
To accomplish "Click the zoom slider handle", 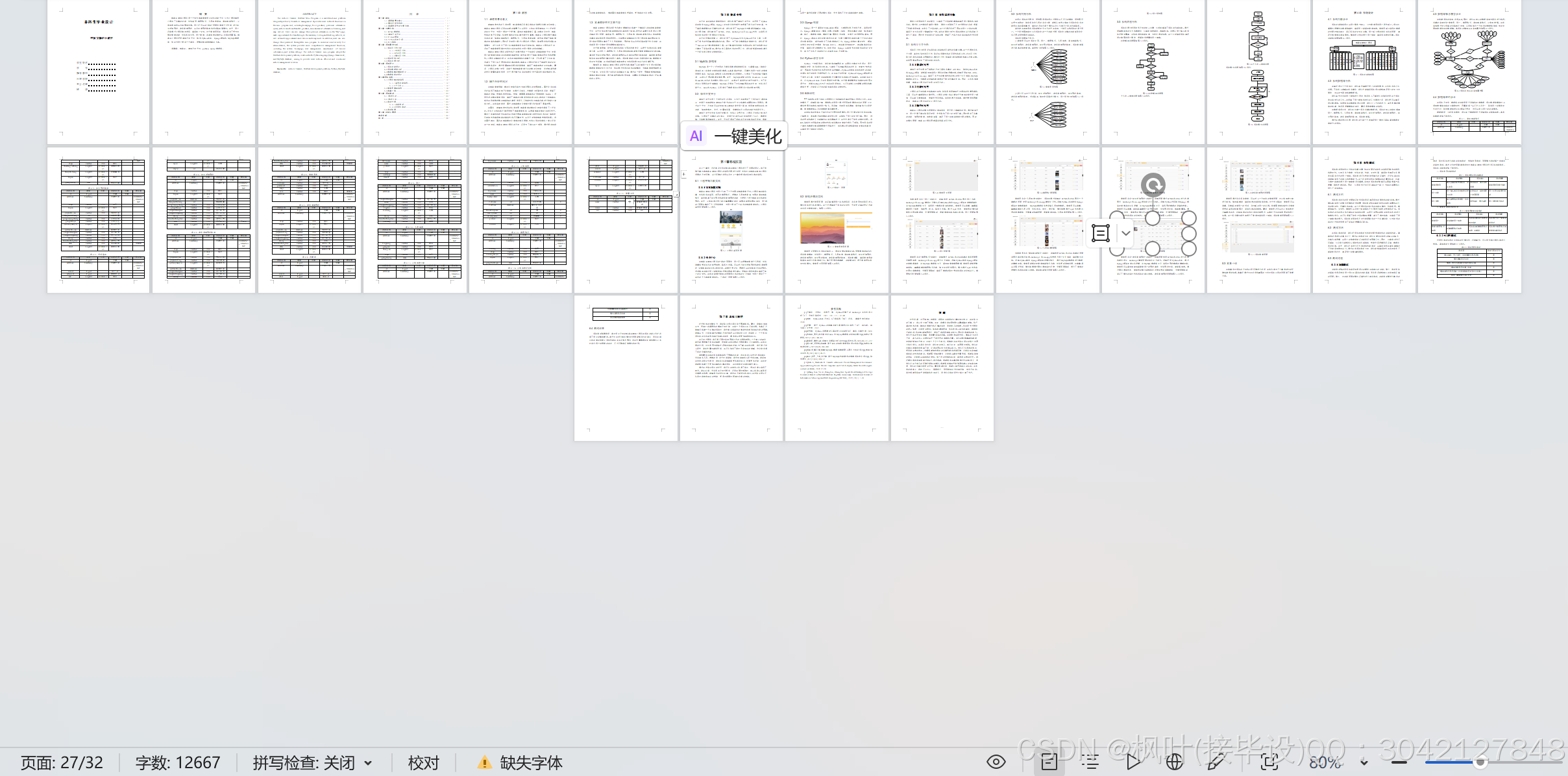I will [1479, 762].
